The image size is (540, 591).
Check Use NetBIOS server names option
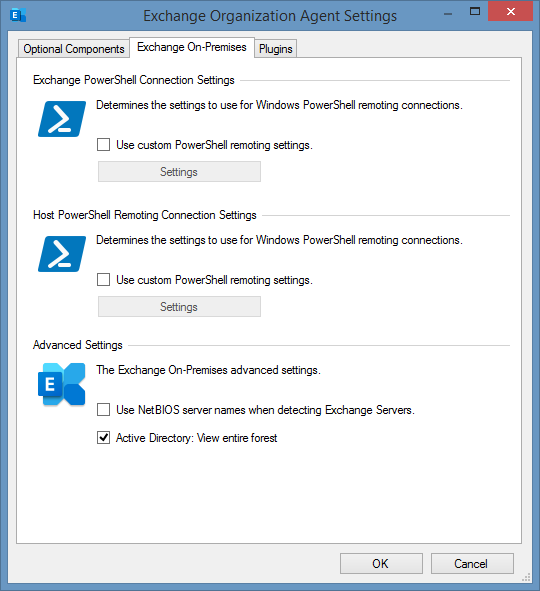tap(104, 409)
